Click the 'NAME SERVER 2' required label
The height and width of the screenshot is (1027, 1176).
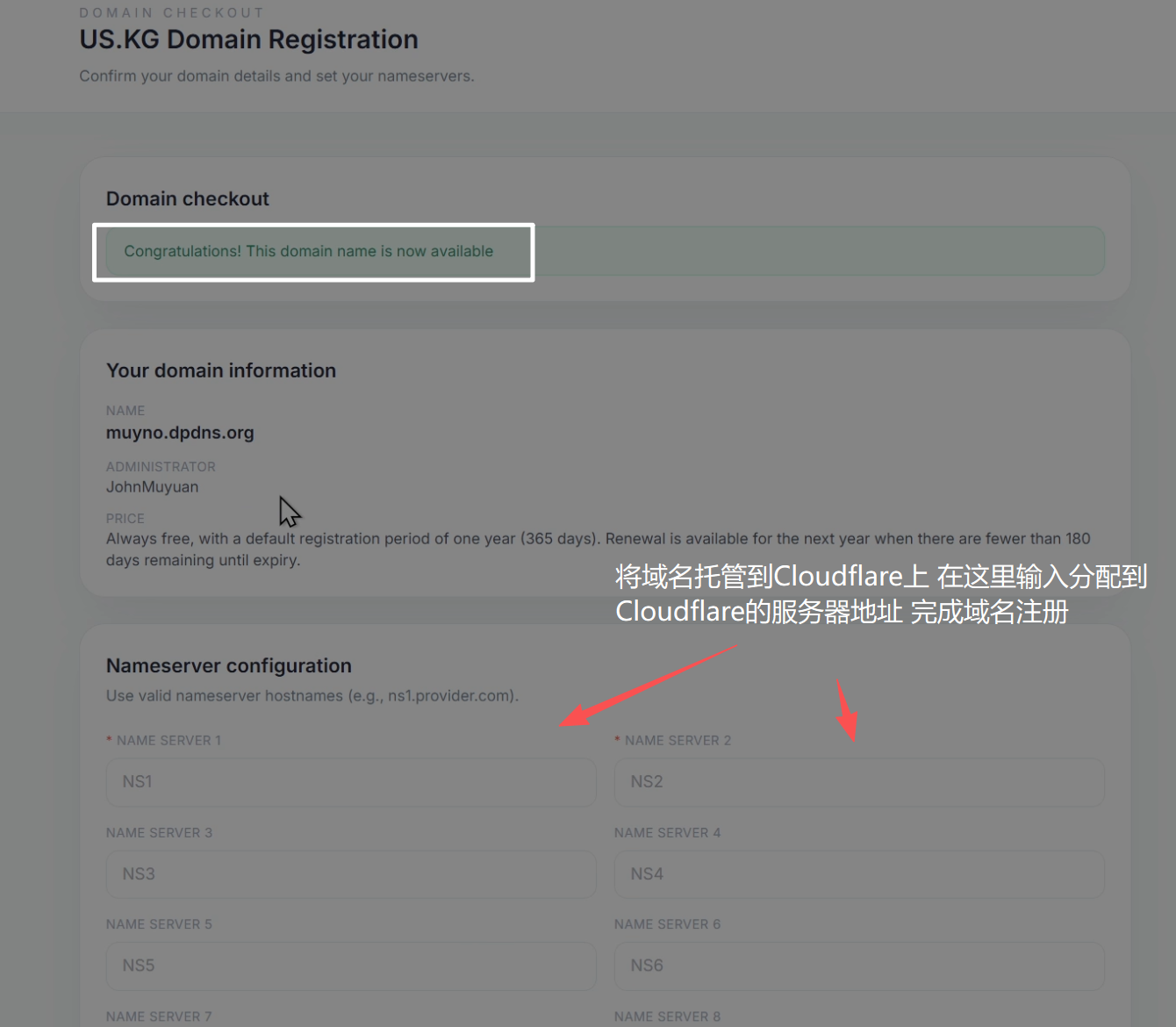point(677,741)
